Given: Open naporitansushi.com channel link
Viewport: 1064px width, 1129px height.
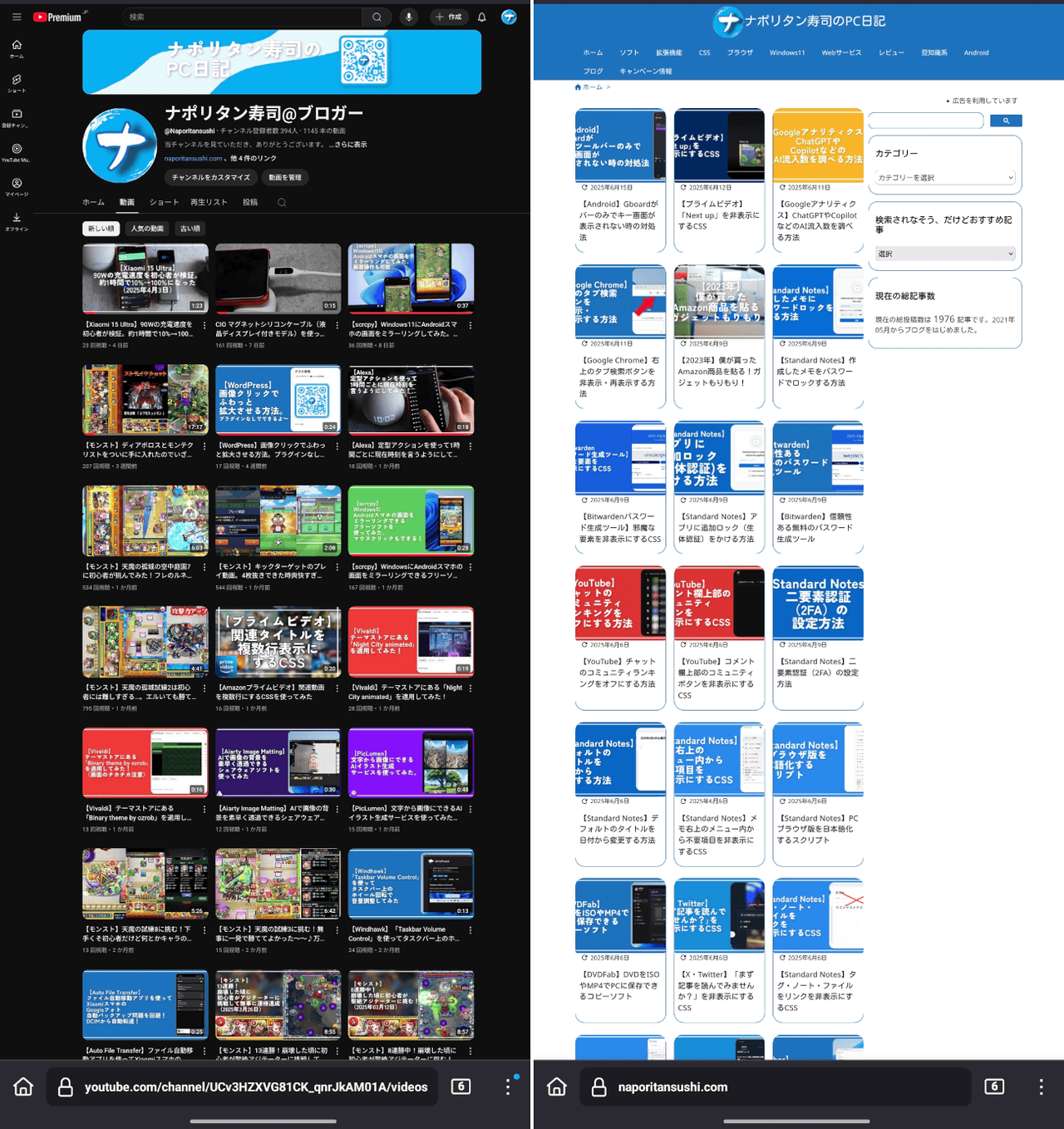Looking at the screenshot, I should [193, 158].
